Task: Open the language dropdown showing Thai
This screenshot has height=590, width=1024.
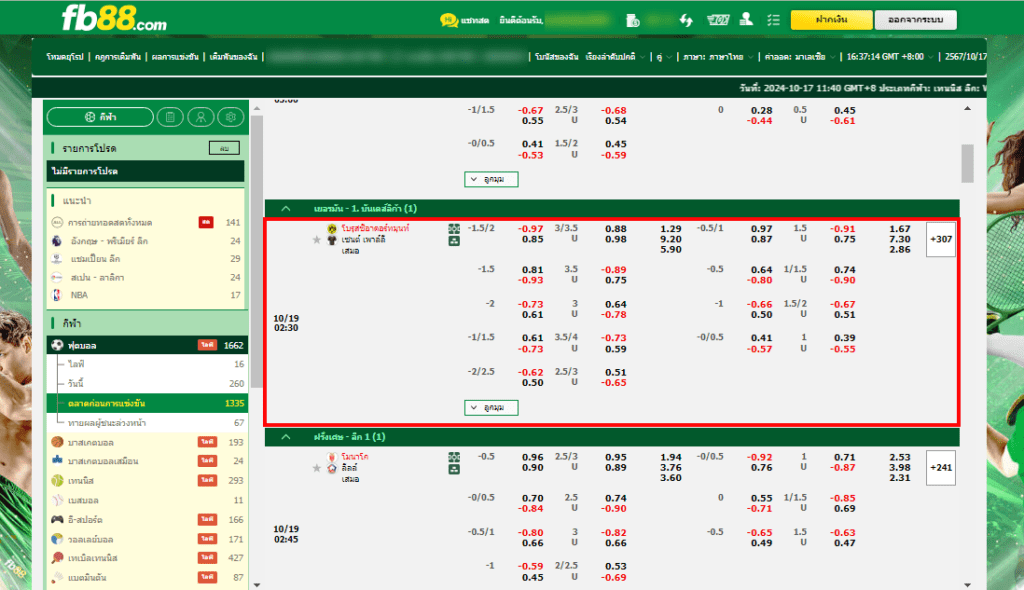Action: click(718, 57)
